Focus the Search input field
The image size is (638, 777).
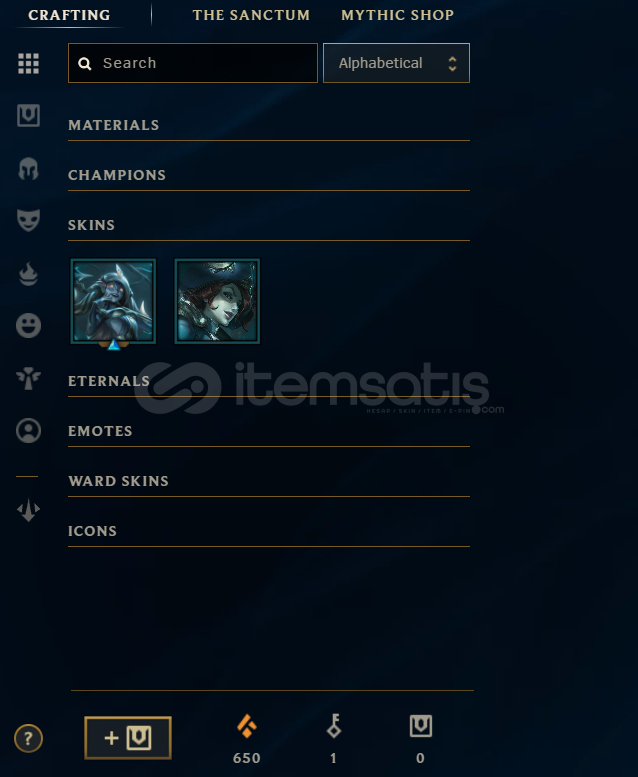(193, 63)
